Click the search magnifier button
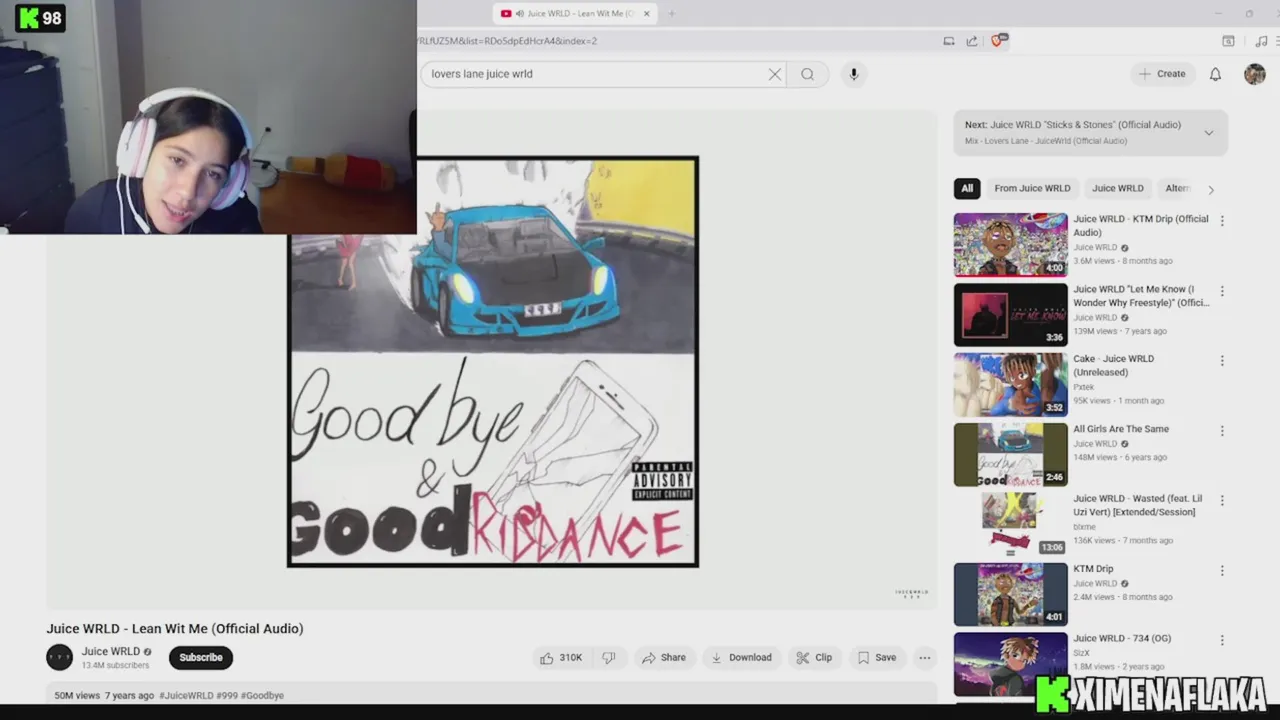Image resolution: width=1280 pixels, height=720 pixels. point(807,74)
